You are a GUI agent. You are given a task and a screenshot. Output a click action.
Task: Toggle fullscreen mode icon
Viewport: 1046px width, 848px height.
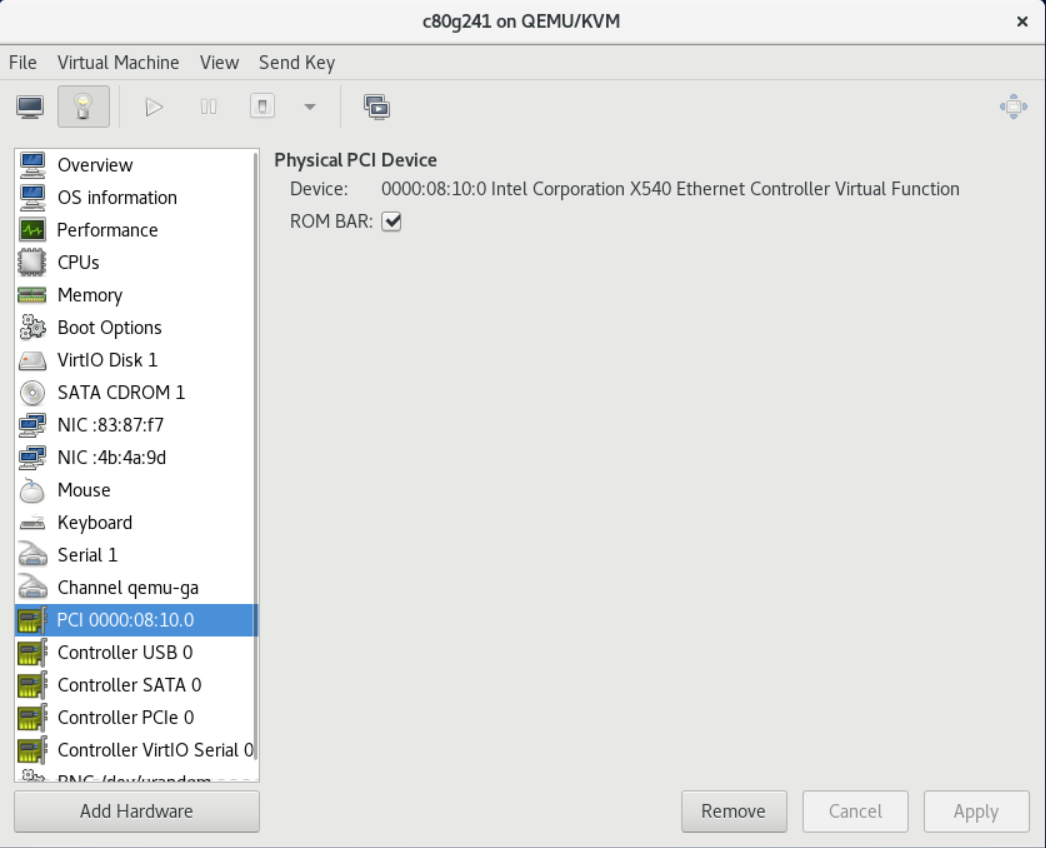pyautogui.click(x=1013, y=107)
